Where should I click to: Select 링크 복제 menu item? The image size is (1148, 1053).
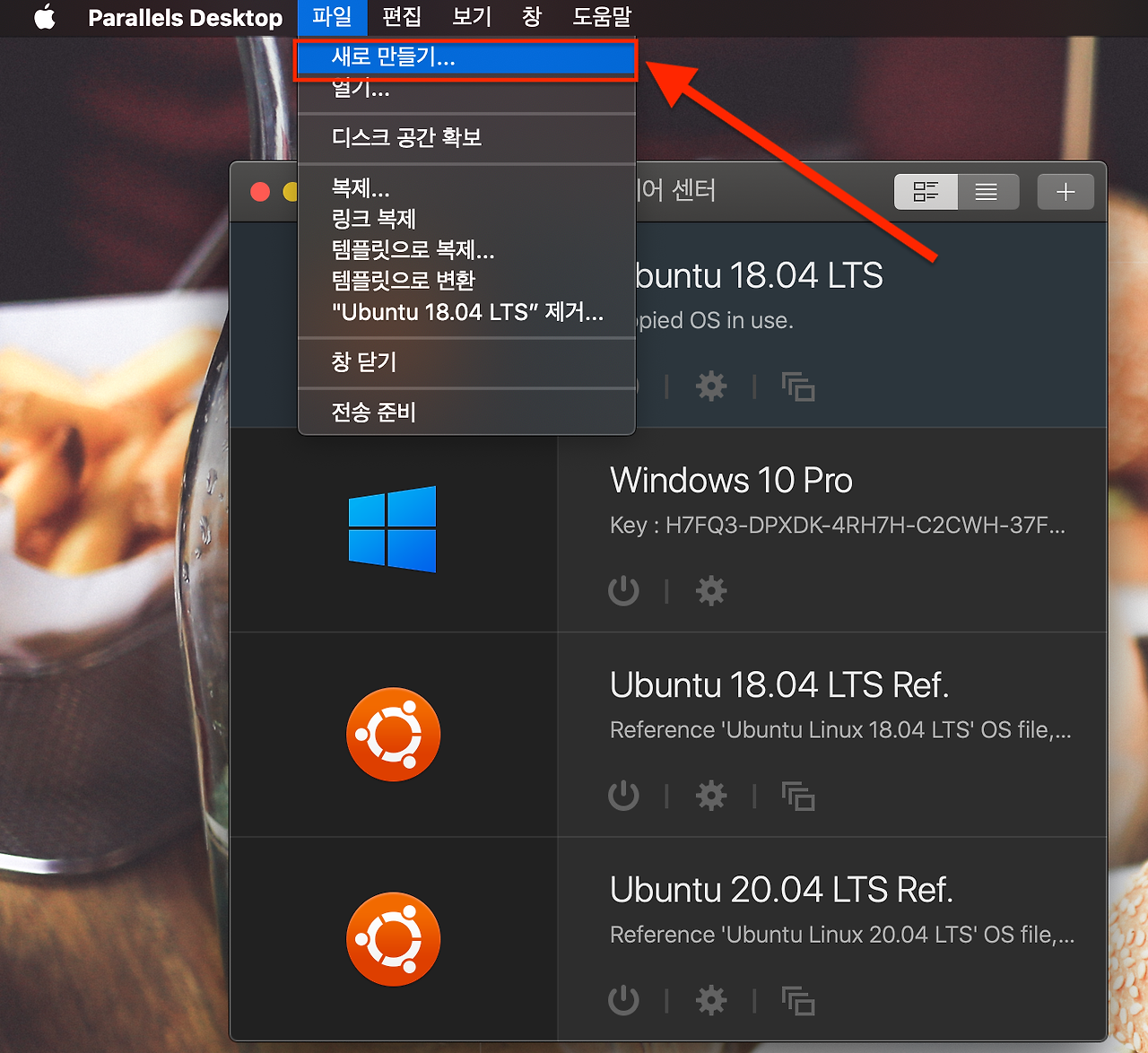pyautogui.click(x=466, y=219)
